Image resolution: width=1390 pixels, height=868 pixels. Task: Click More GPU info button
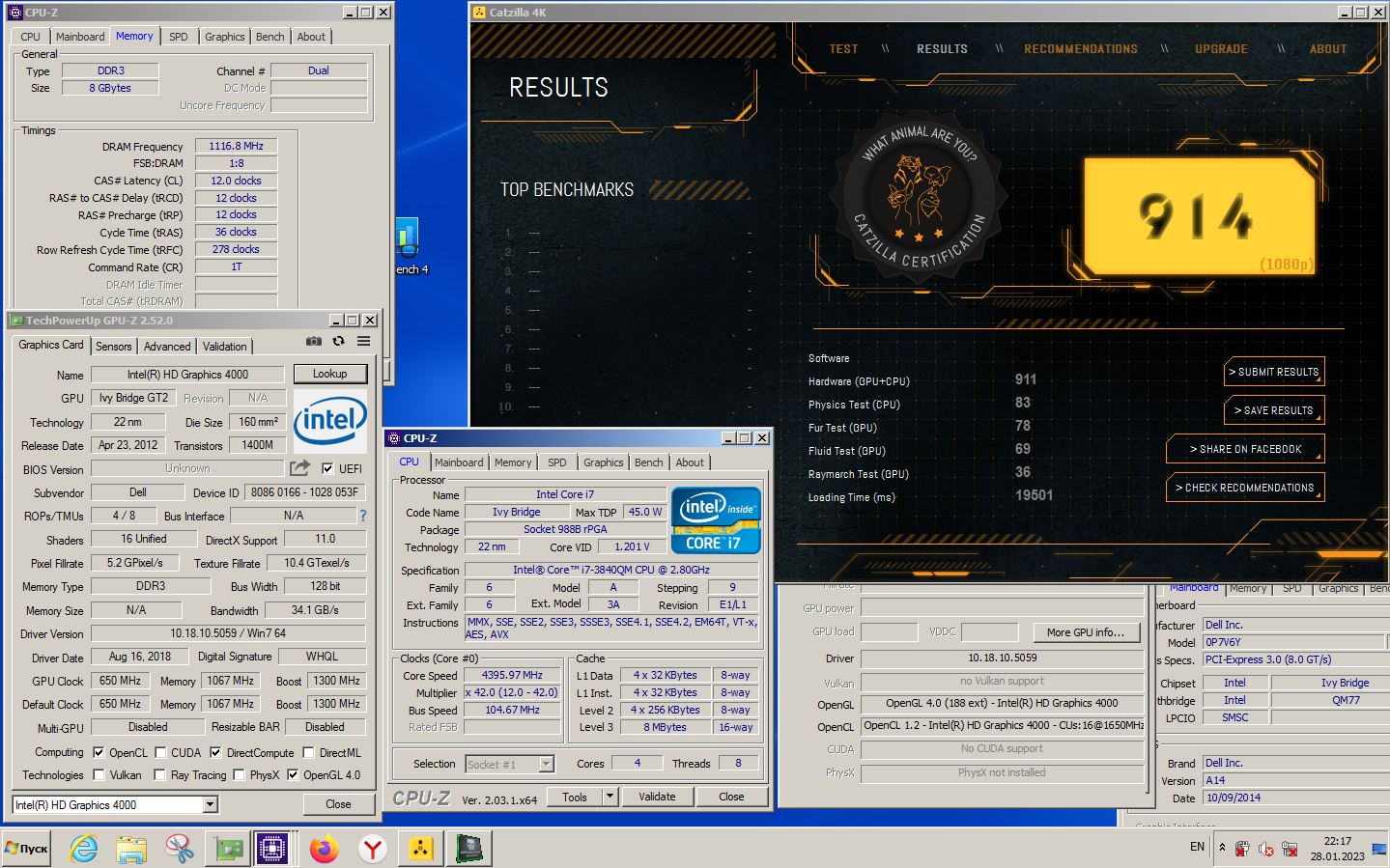[1086, 632]
